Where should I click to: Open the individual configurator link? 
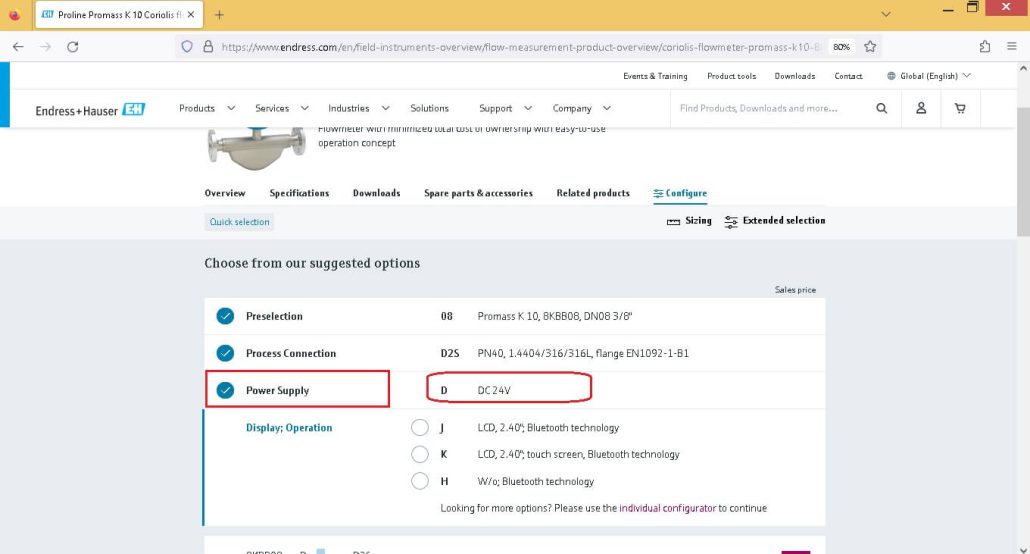[x=667, y=508]
